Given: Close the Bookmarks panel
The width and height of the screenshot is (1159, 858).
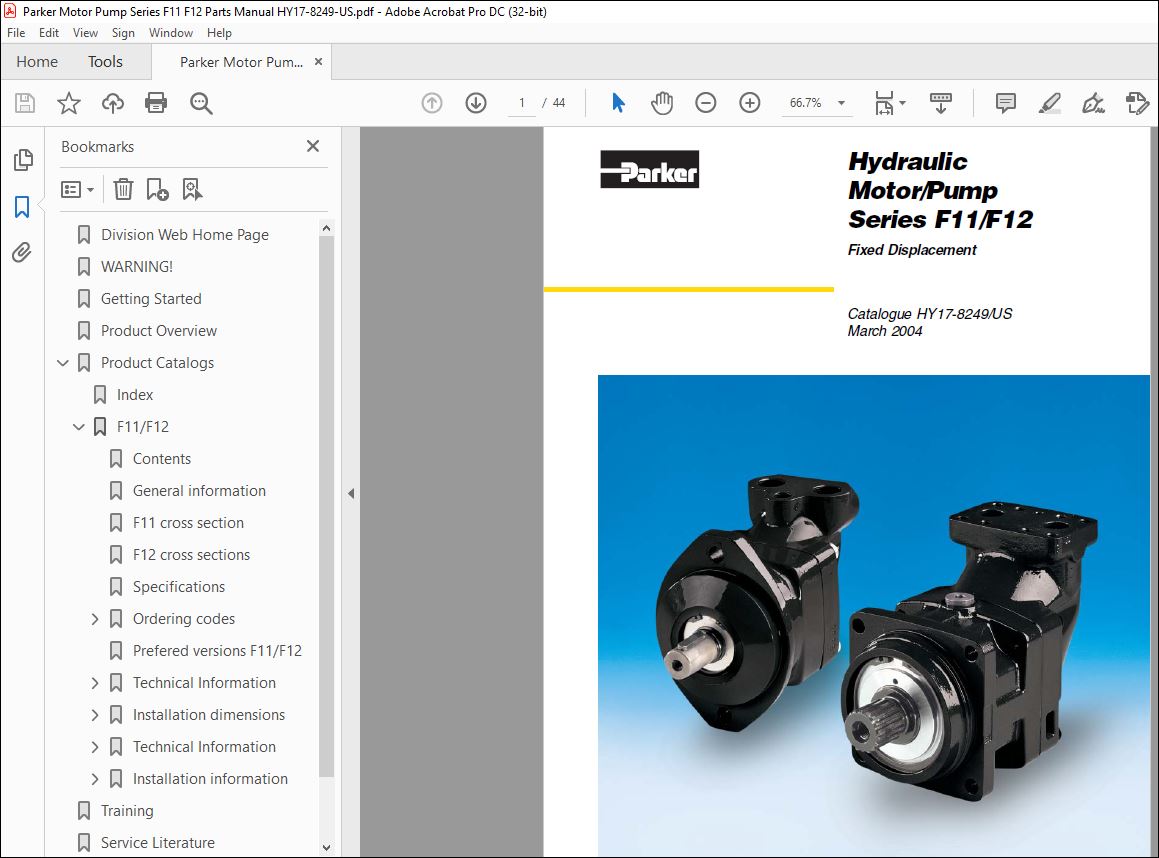Looking at the screenshot, I should click(x=313, y=146).
